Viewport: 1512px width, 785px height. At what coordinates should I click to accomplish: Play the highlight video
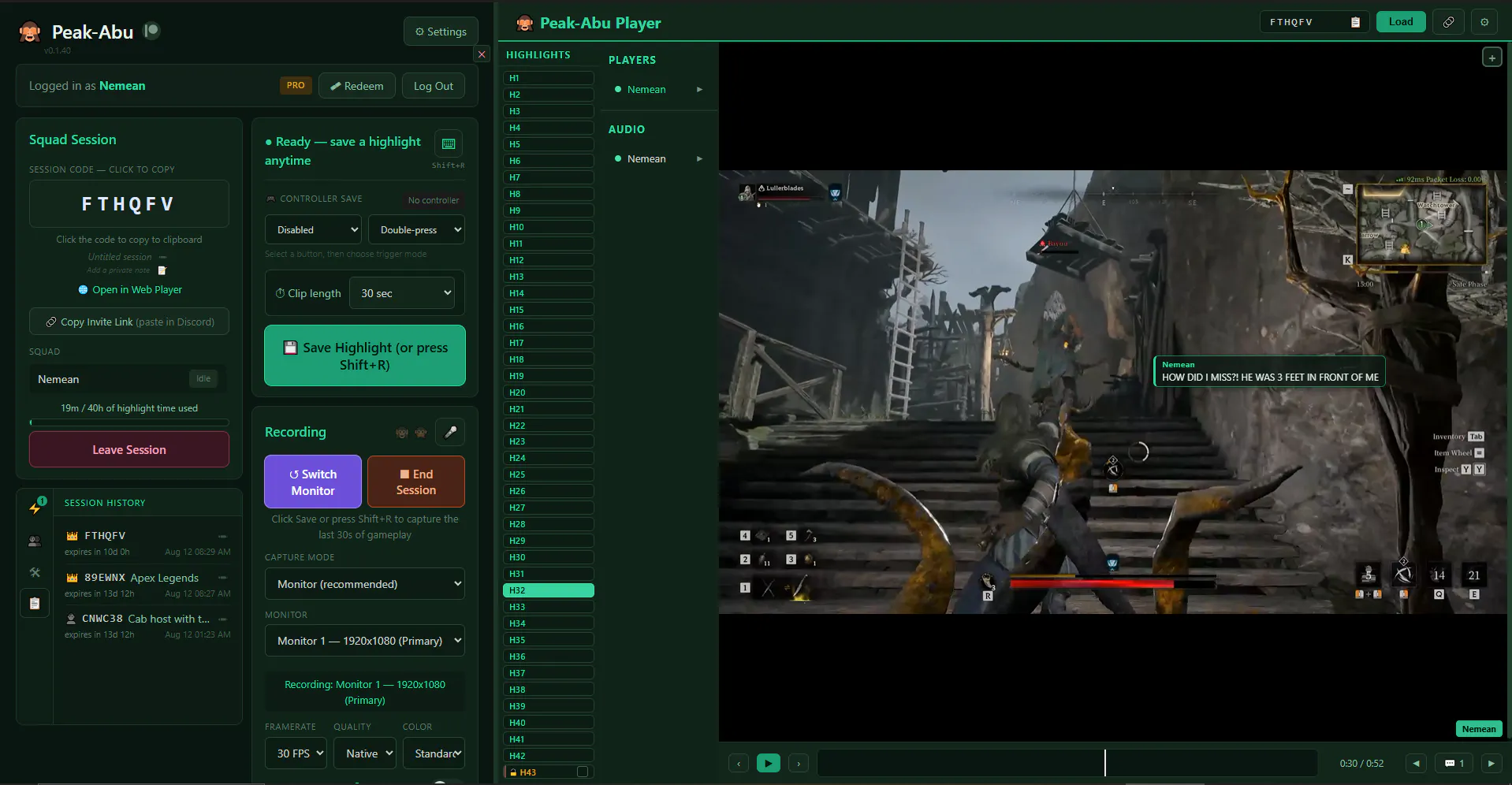tap(768, 763)
